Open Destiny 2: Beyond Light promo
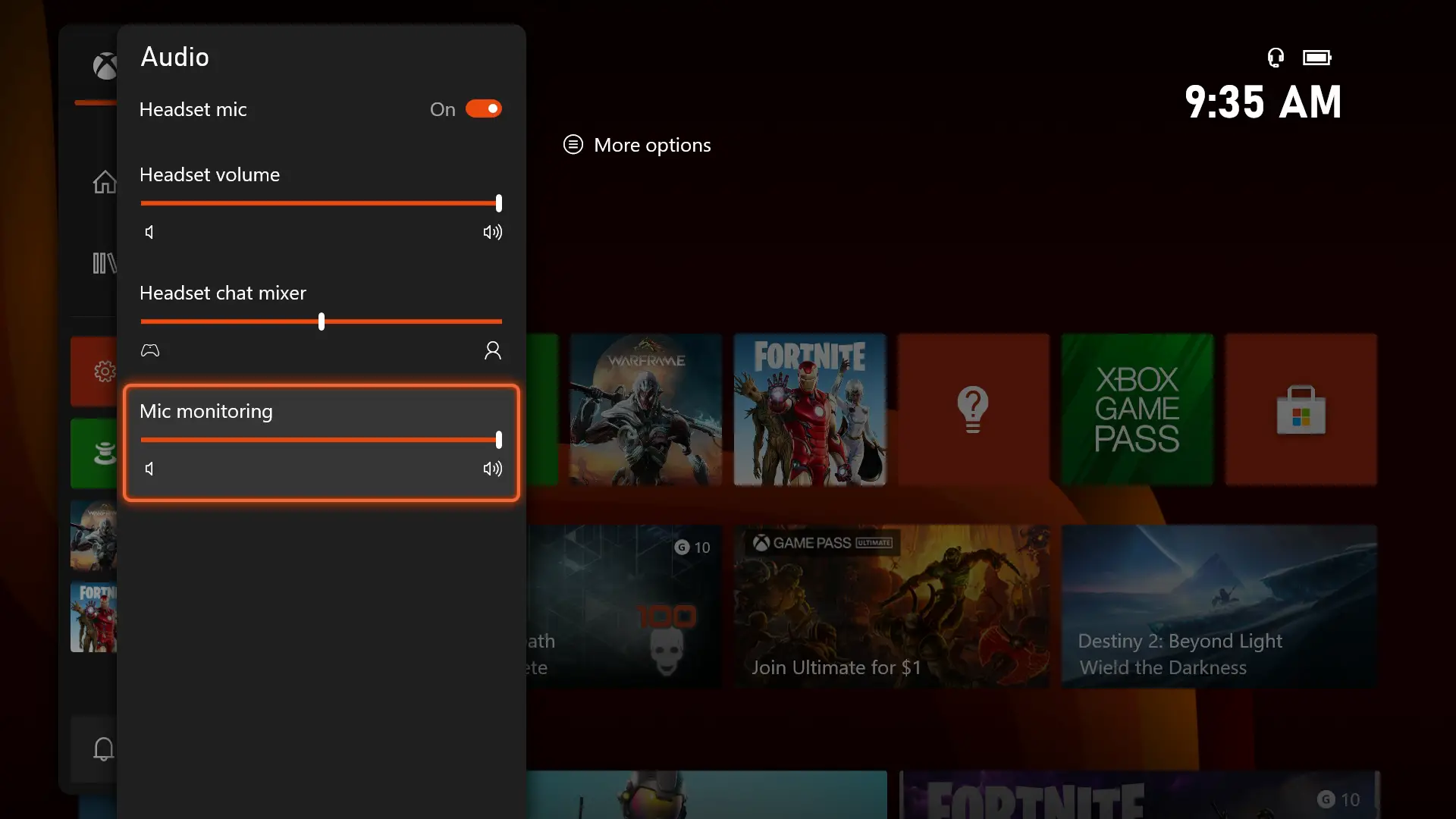This screenshot has height=819, width=1456. tap(1219, 607)
